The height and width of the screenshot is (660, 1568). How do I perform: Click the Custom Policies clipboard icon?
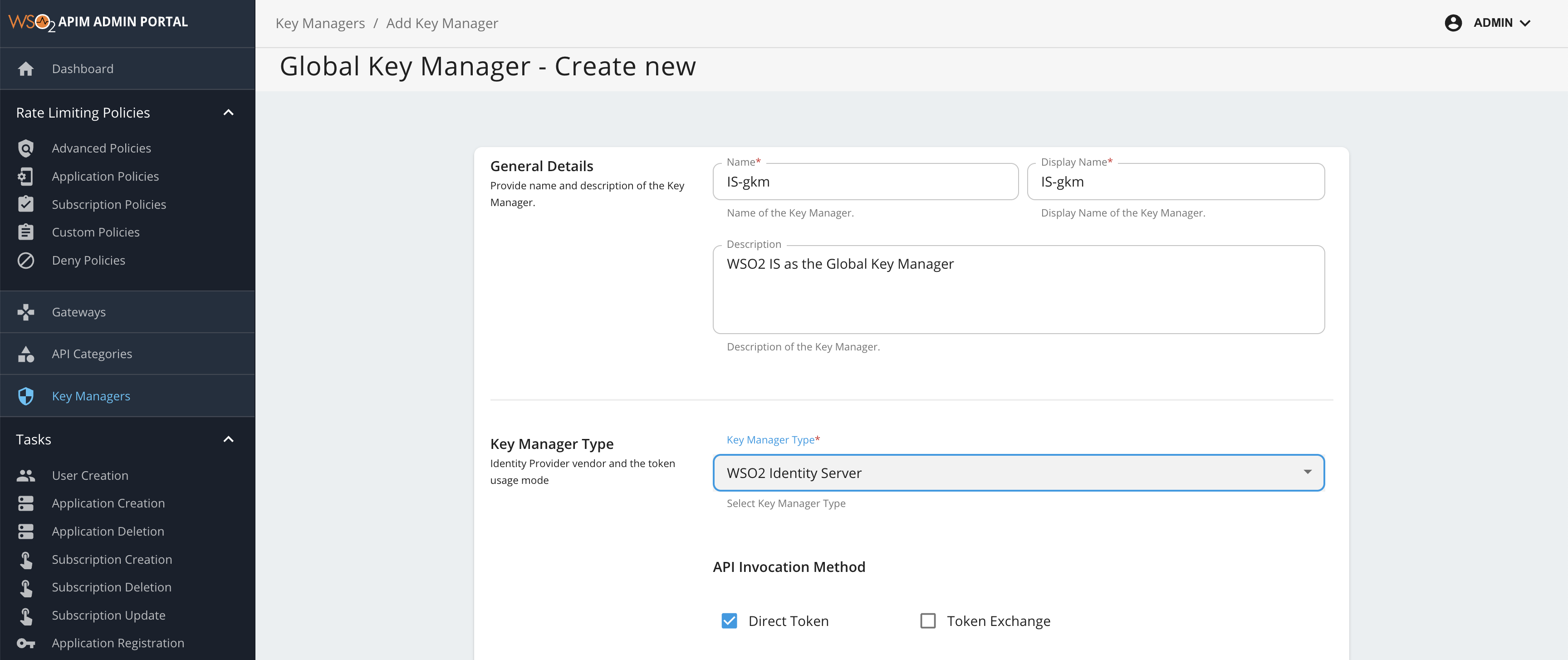25,232
